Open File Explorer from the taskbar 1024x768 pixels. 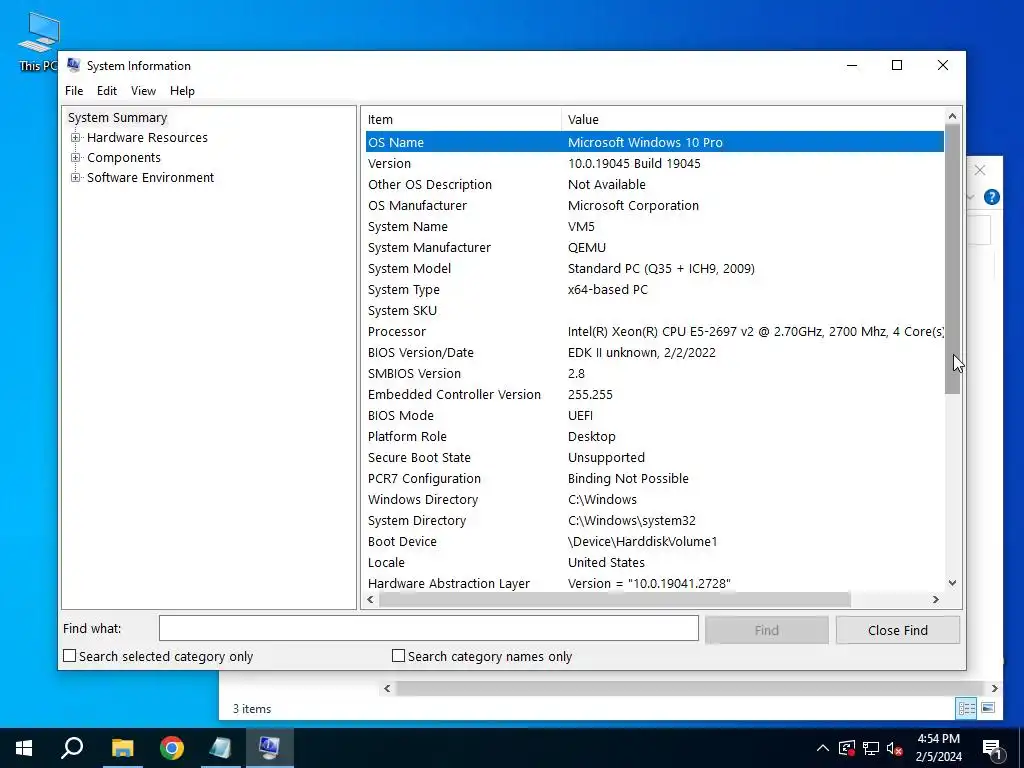[122, 748]
